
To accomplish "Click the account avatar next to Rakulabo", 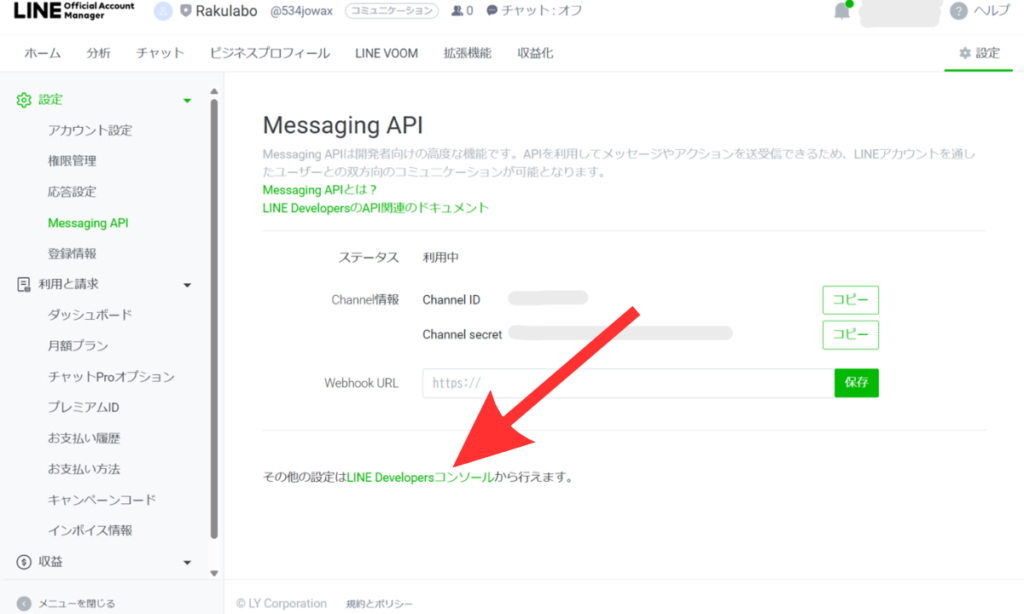I will point(163,11).
